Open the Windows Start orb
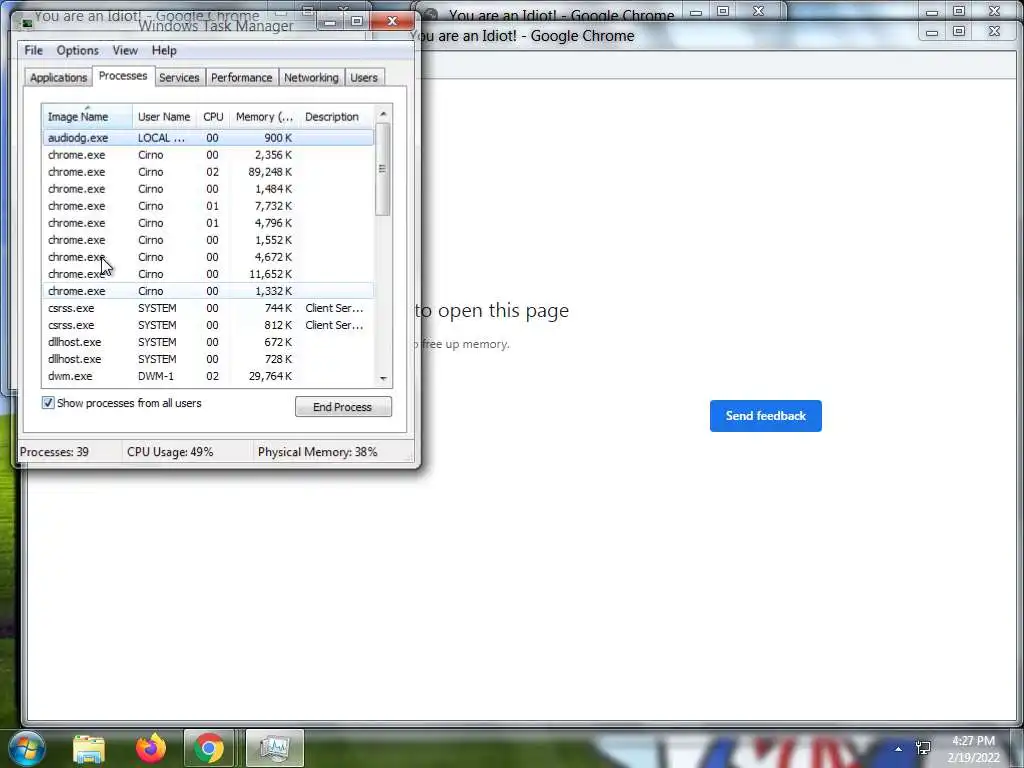Screen dimensions: 1024x768 [x=26, y=748]
